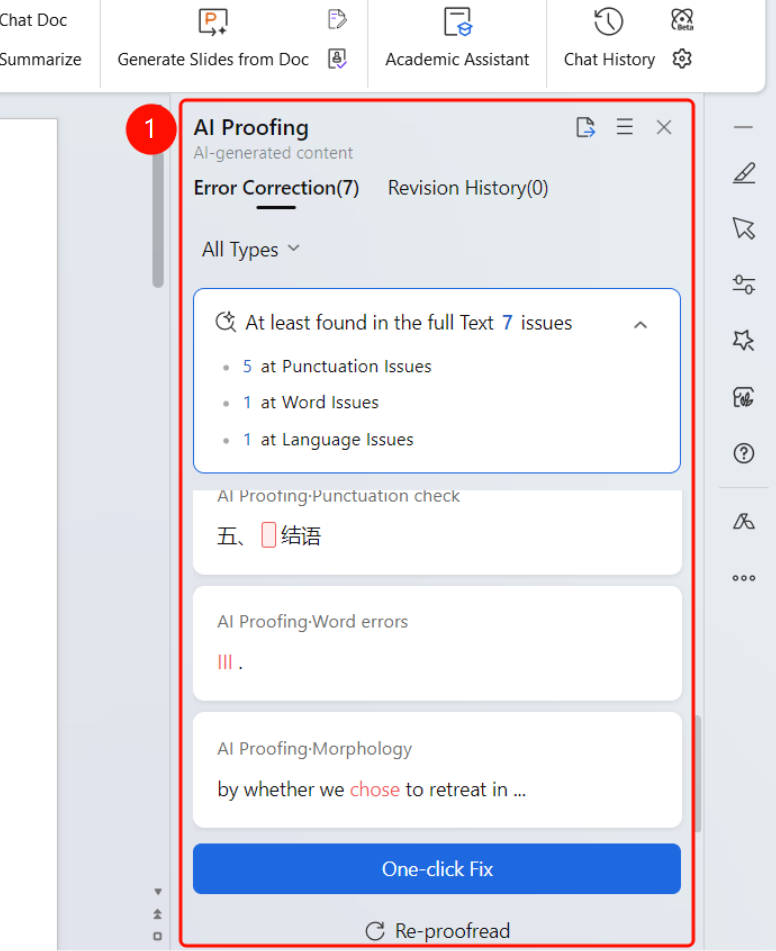Click the Chat History clock icon
The image size is (776, 951).
(x=609, y=22)
